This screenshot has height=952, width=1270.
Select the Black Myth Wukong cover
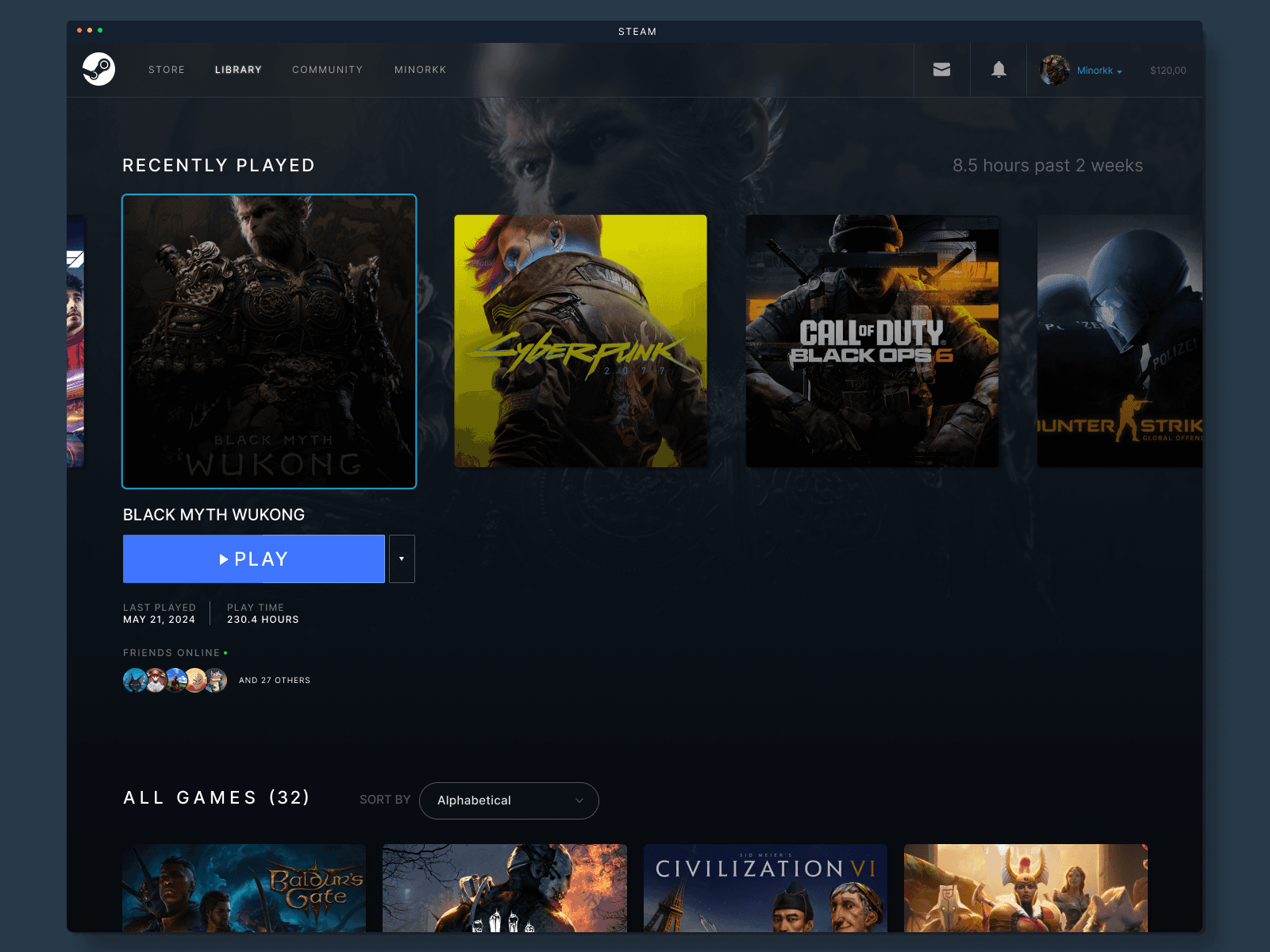[269, 341]
